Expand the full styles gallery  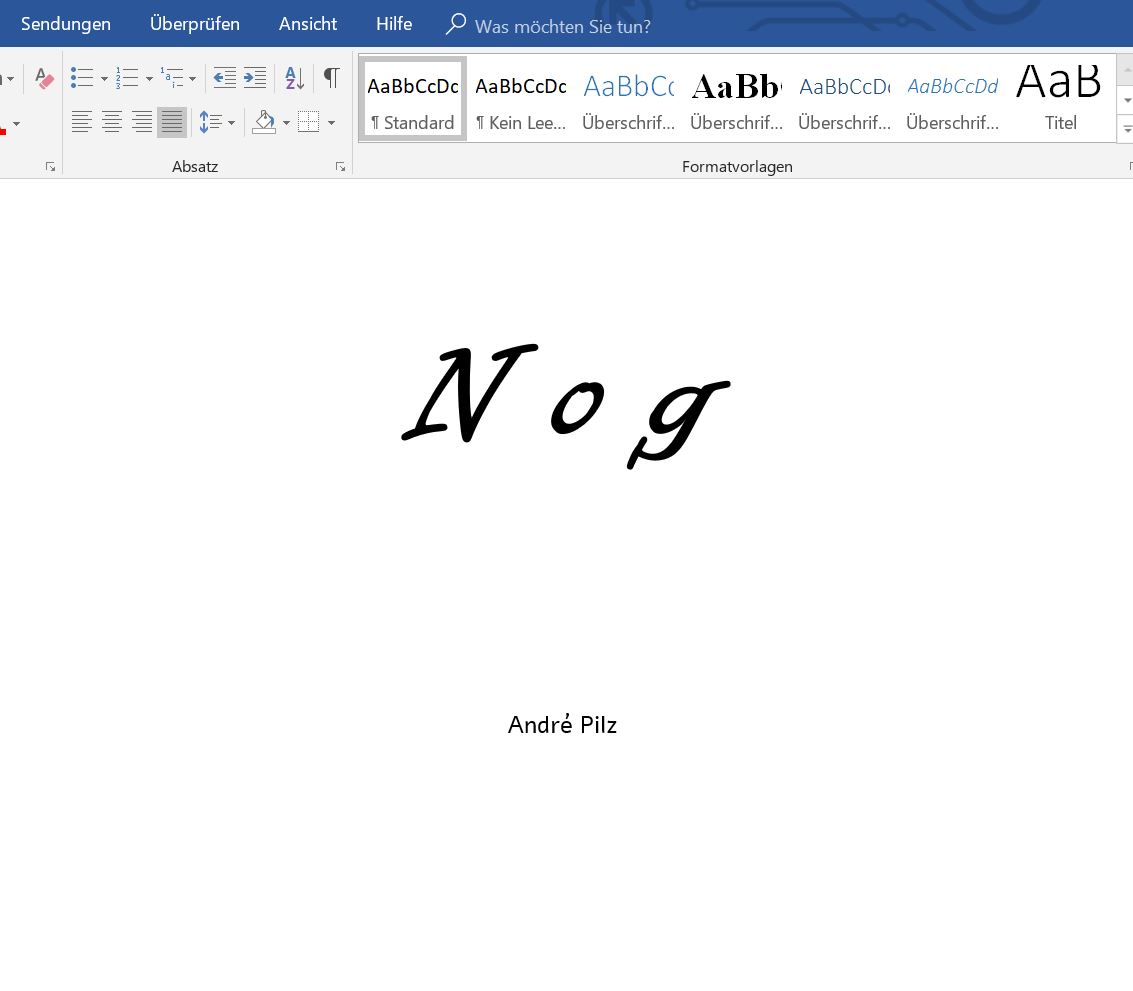tap(1126, 129)
